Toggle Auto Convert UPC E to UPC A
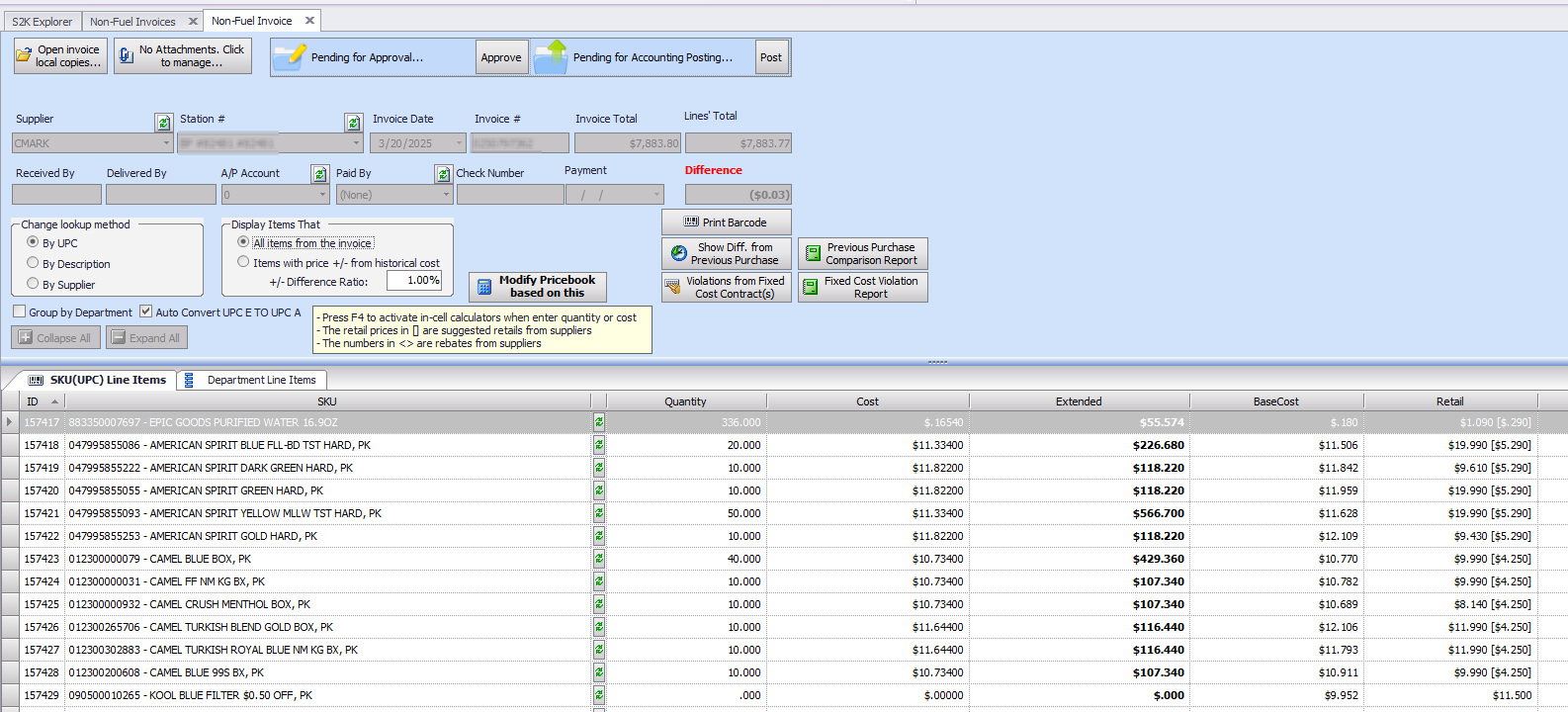Image resolution: width=1568 pixels, height=712 pixels. [x=145, y=311]
